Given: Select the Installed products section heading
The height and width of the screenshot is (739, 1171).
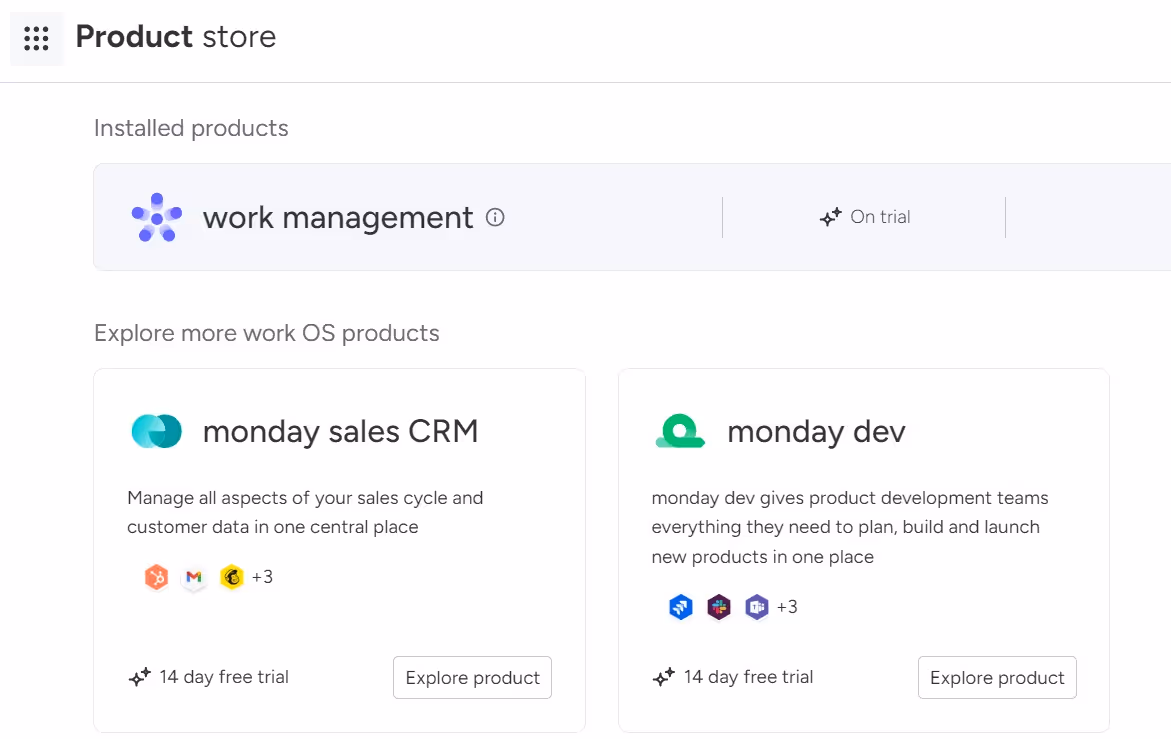Looking at the screenshot, I should click(190, 128).
